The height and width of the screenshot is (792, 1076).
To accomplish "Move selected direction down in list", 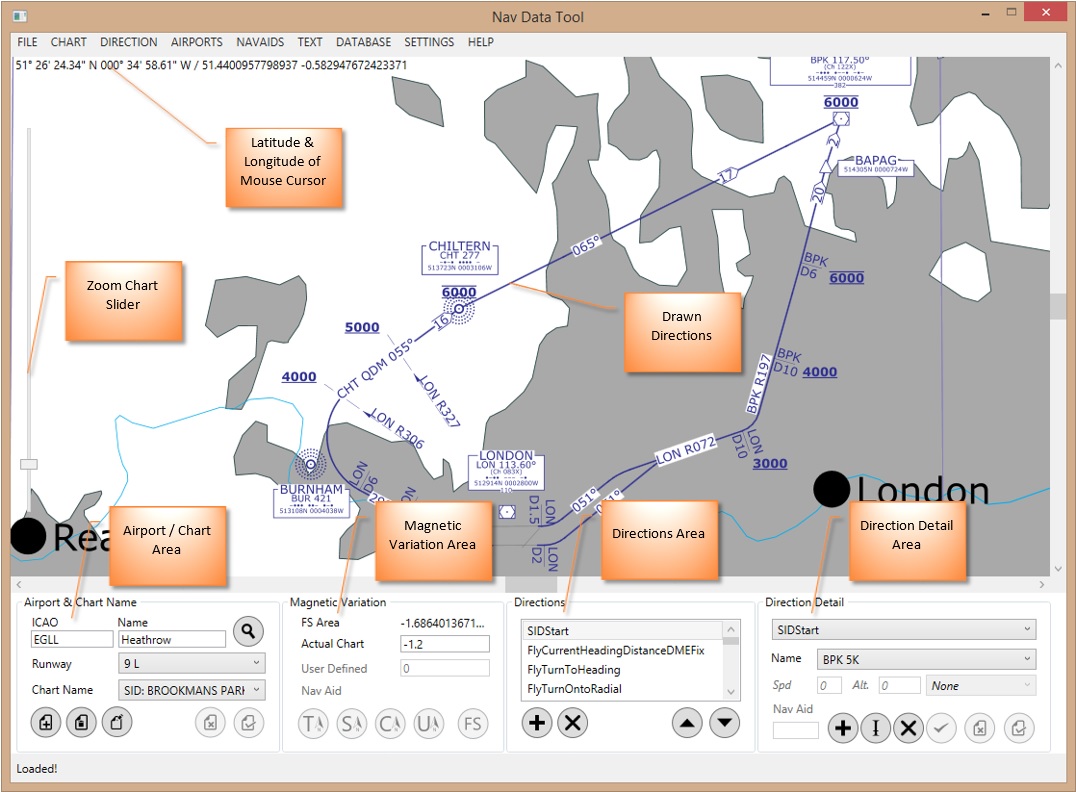I will pyautogui.click(x=725, y=723).
